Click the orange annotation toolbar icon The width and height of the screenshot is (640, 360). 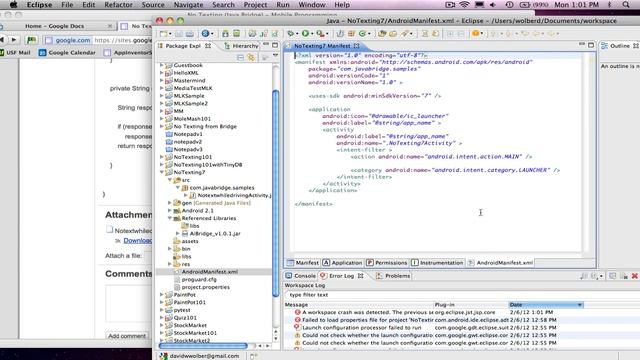coord(476,33)
